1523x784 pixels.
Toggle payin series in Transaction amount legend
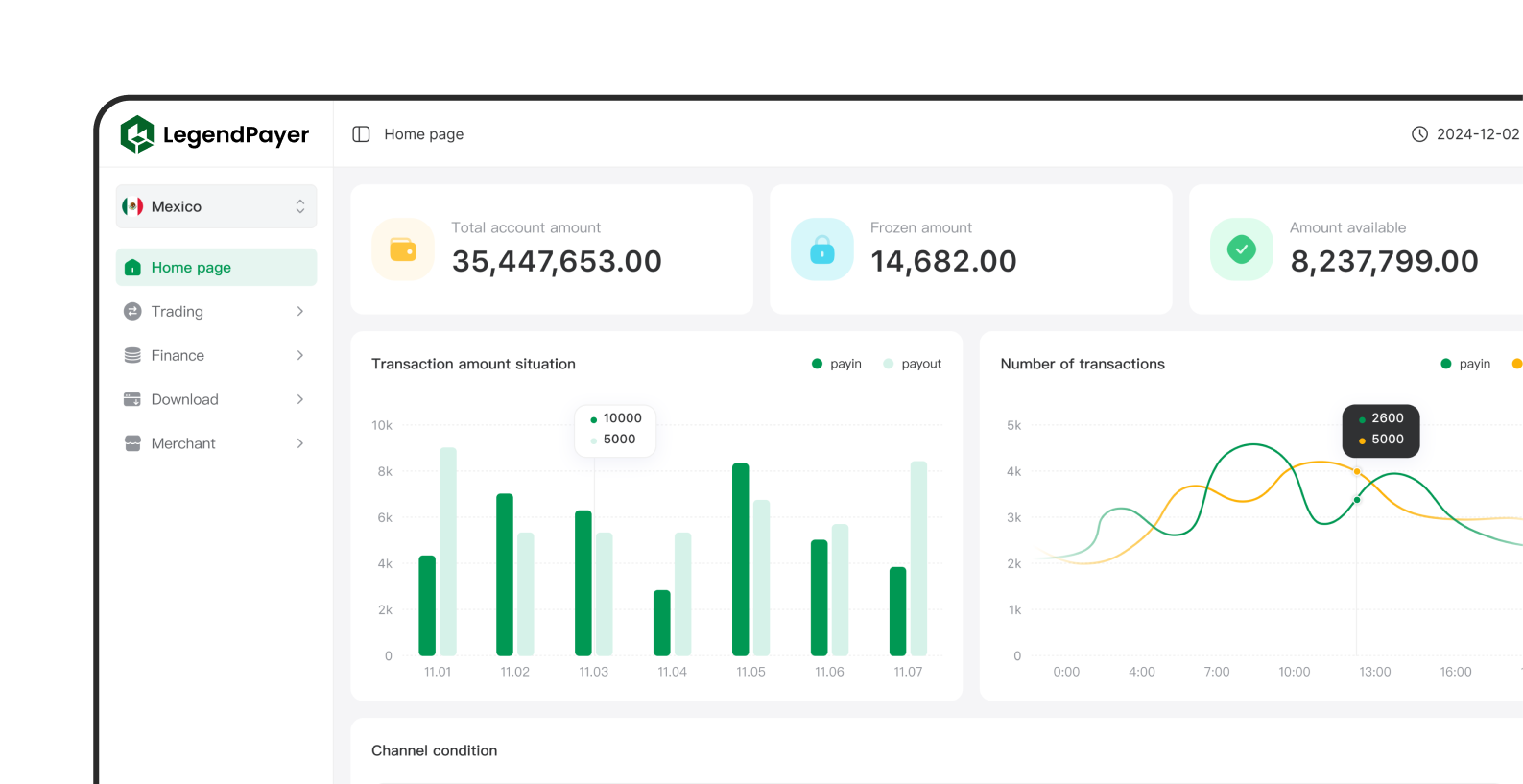836,364
